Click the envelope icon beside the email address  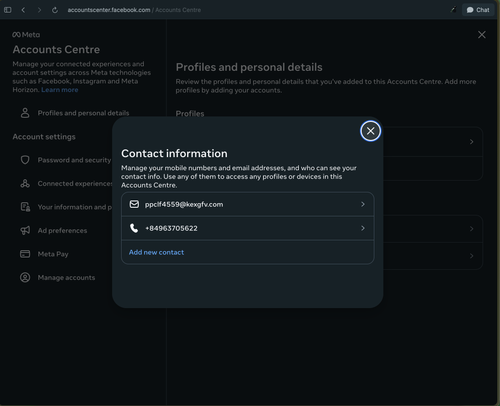pyautogui.click(x=134, y=204)
